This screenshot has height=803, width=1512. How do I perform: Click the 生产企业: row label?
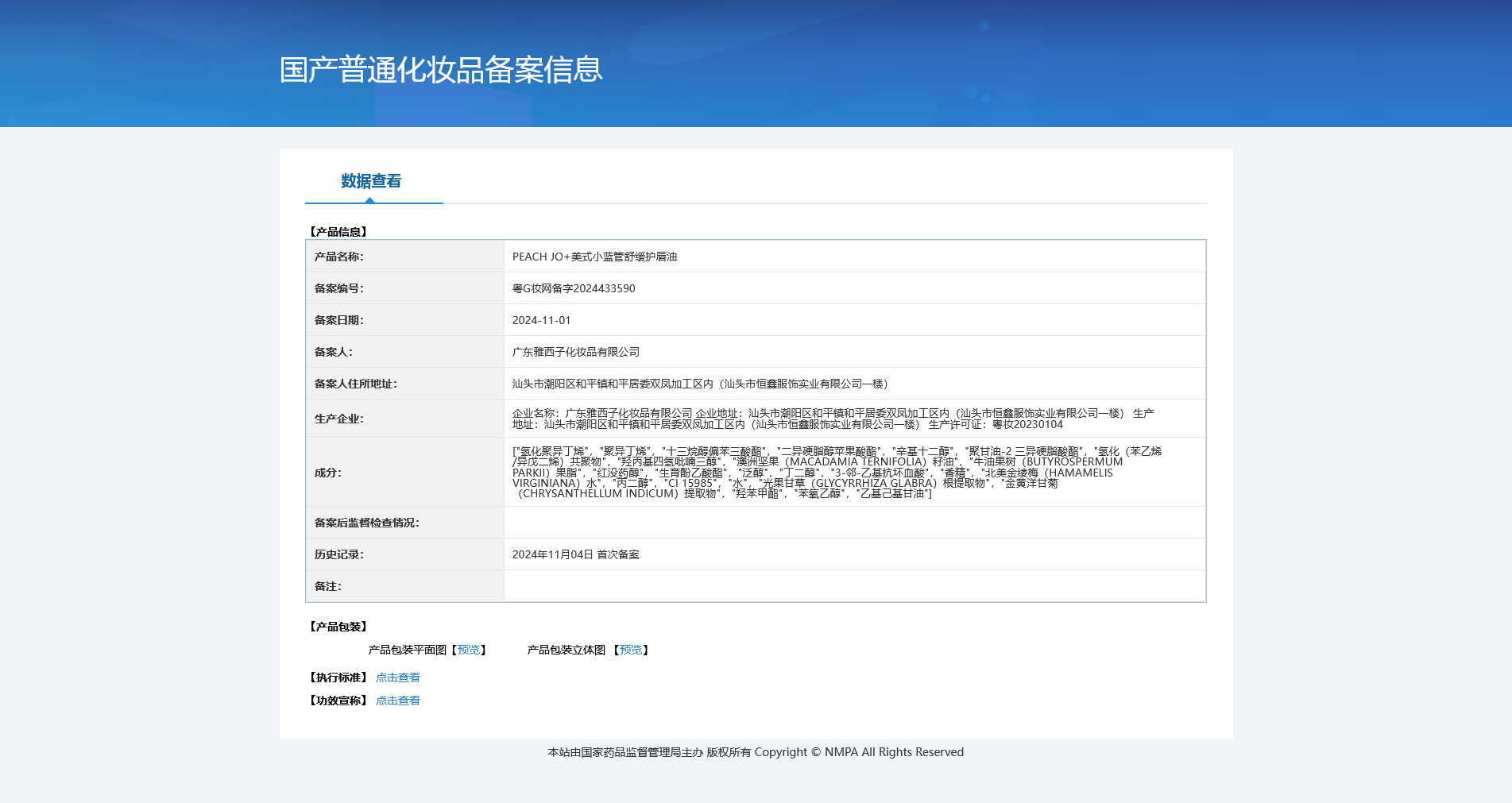coord(339,419)
